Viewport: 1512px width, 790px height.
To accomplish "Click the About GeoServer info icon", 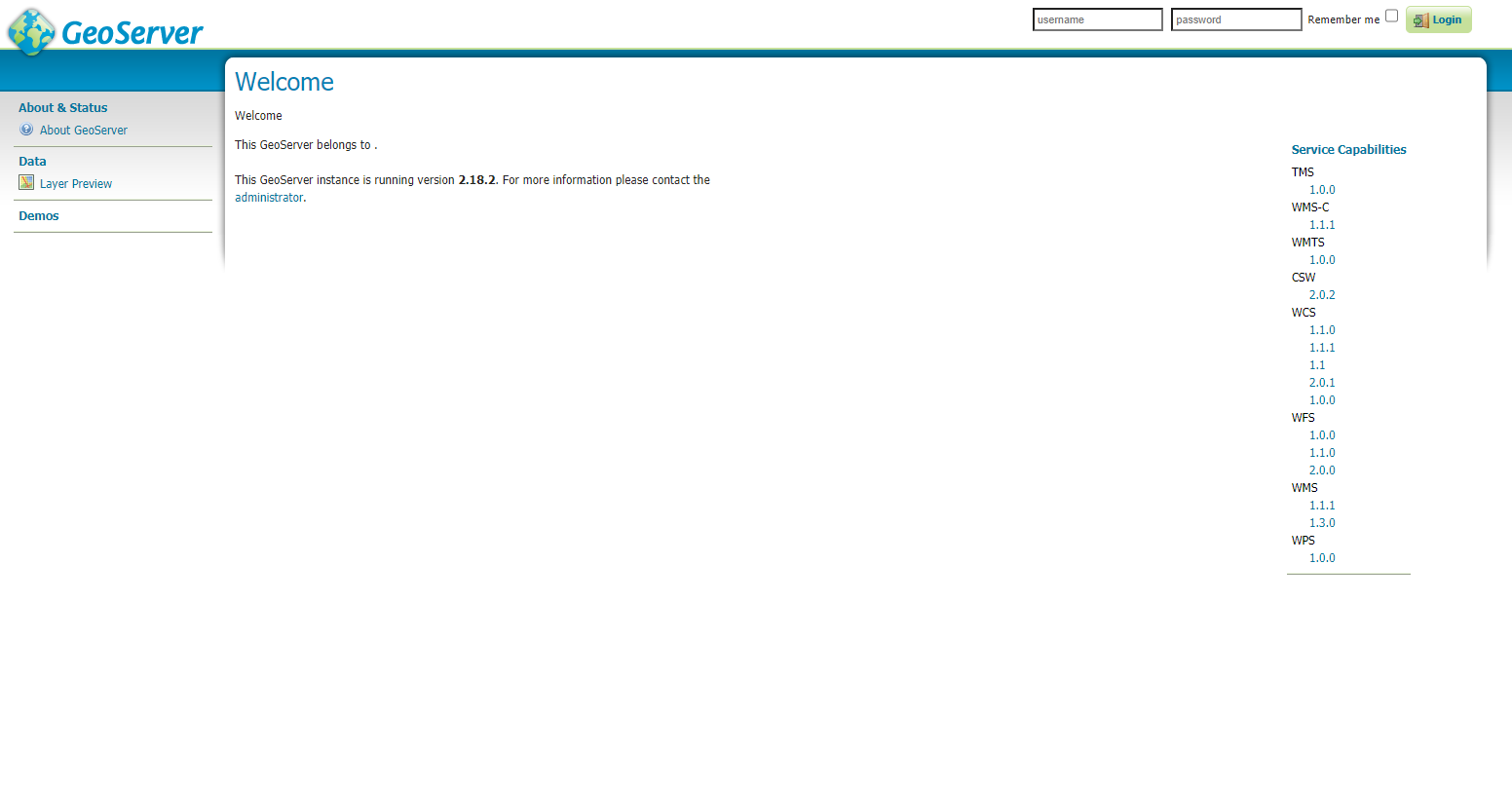I will (26, 130).
